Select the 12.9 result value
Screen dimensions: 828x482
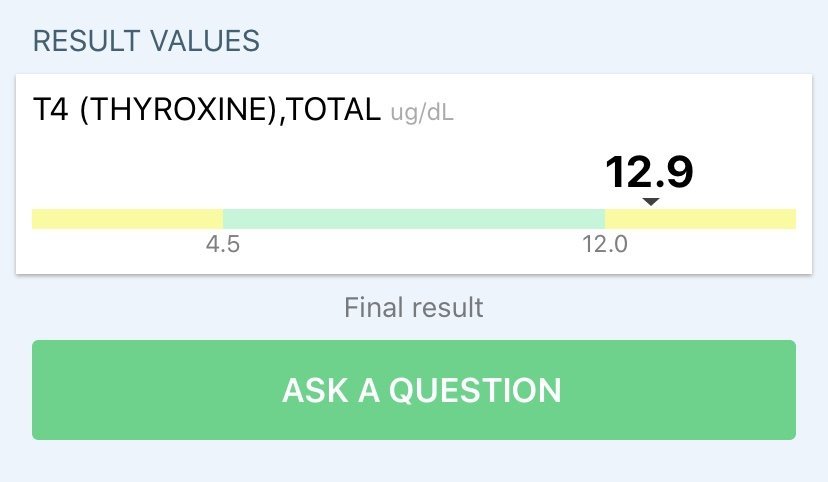[x=649, y=172]
